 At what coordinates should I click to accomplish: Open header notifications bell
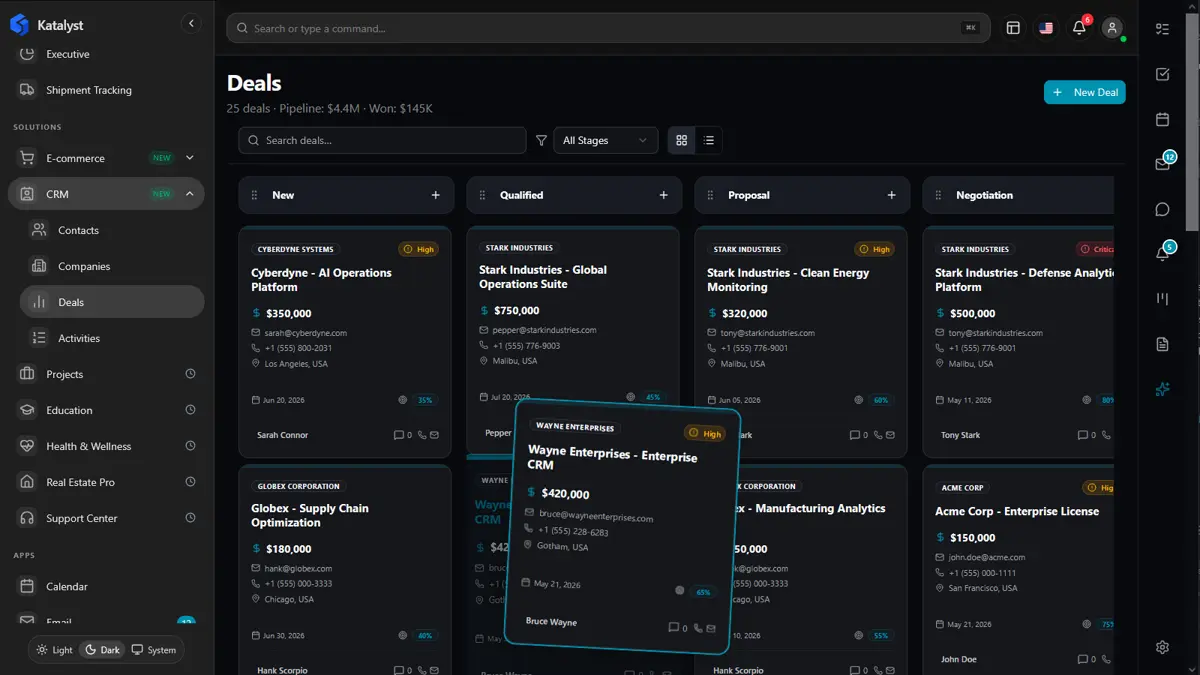(1079, 28)
